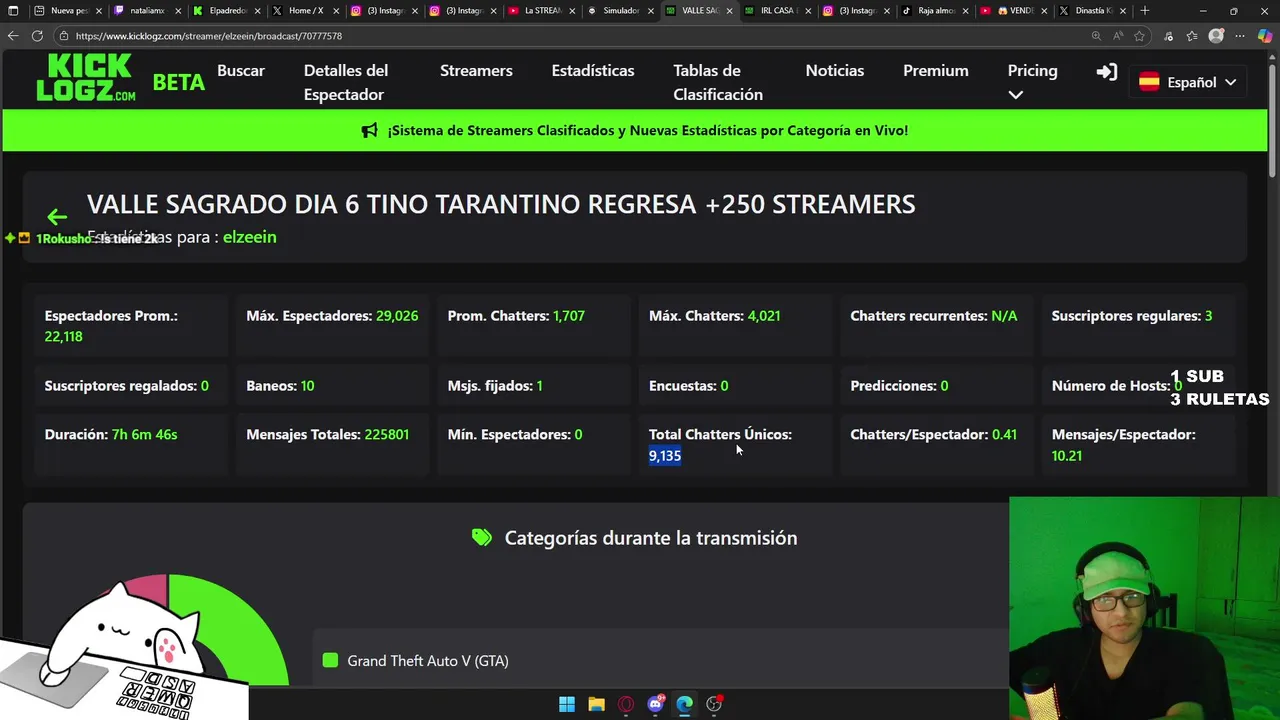
Task: Click the Grand Theft Auto V (GTA) category row
Action: point(660,660)
